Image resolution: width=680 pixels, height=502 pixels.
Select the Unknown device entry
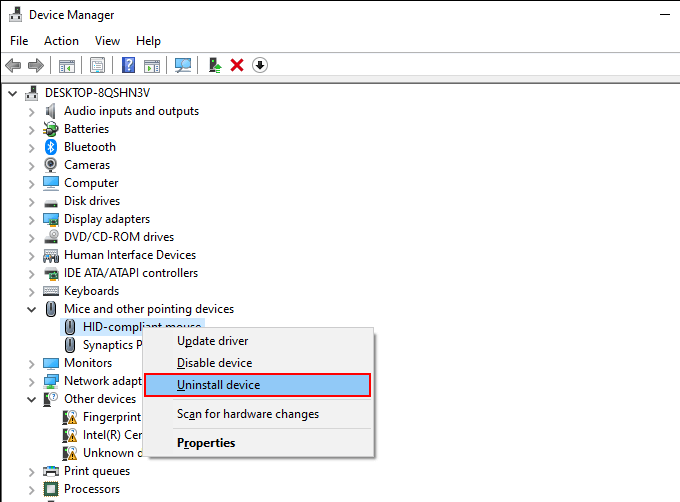pos(112,453)
